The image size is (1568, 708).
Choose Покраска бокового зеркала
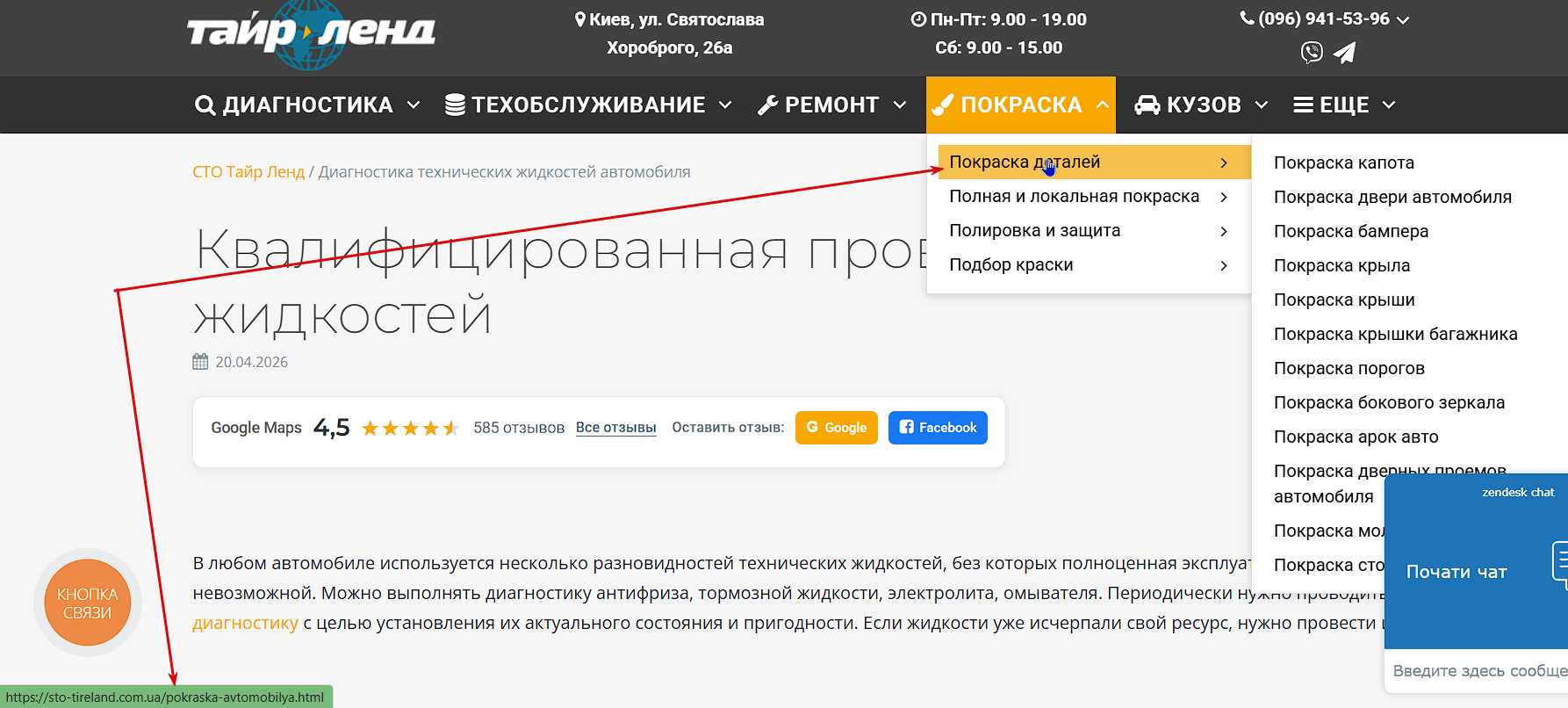pyautogui.click(x=1389, y=402)
